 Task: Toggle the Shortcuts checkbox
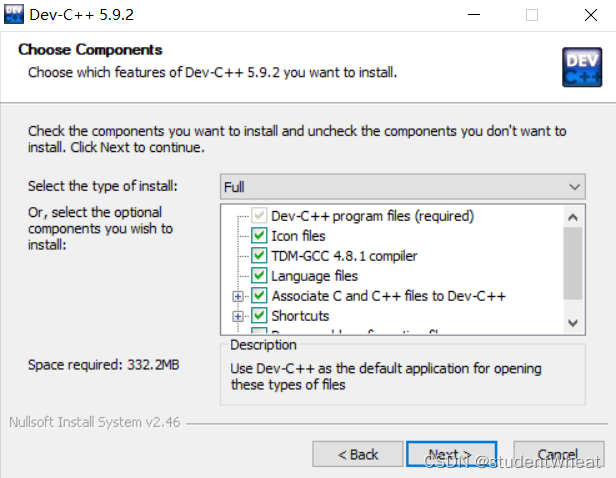tap(259, 316)
